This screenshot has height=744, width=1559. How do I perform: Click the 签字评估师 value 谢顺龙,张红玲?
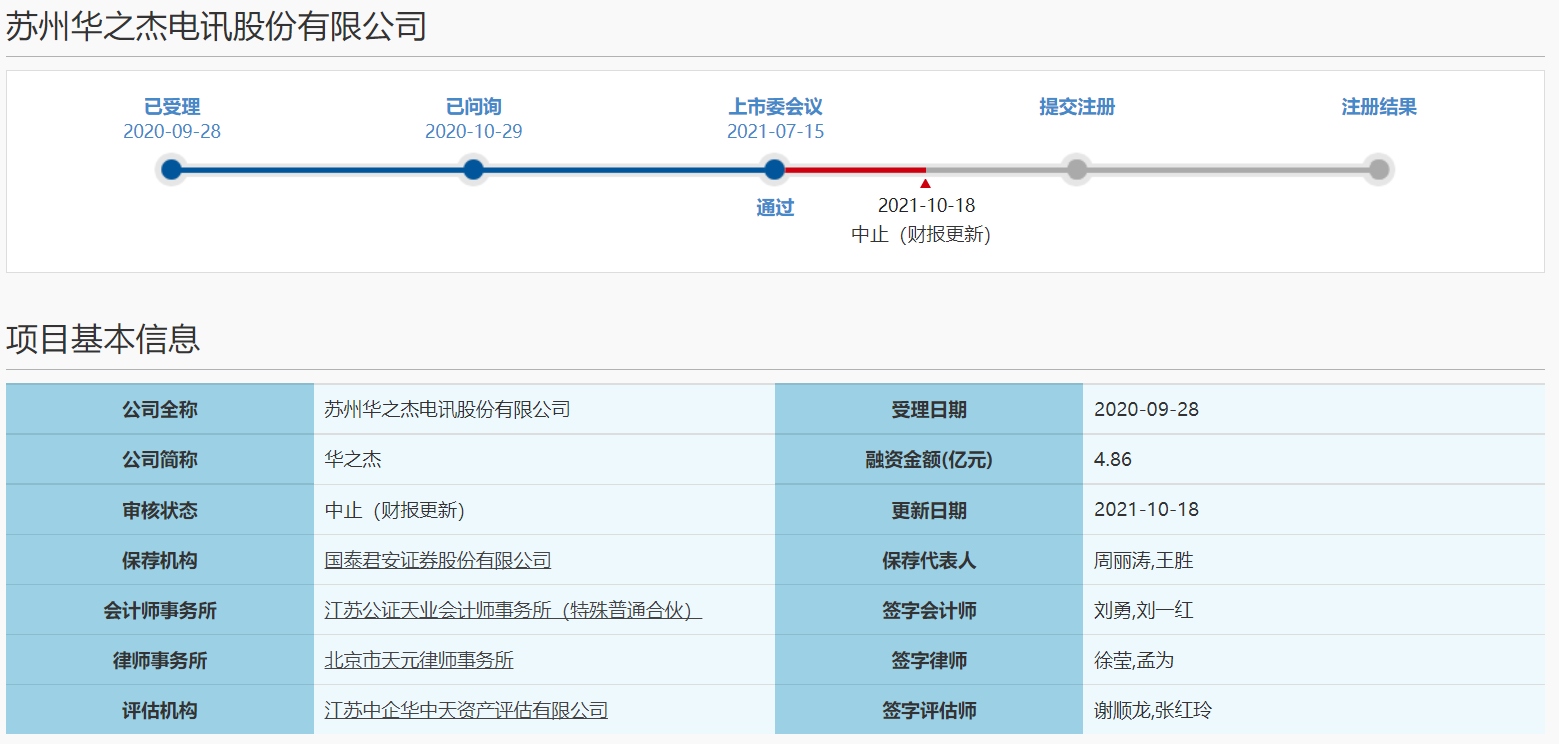pyautogui.click(x=1153, y=710)
